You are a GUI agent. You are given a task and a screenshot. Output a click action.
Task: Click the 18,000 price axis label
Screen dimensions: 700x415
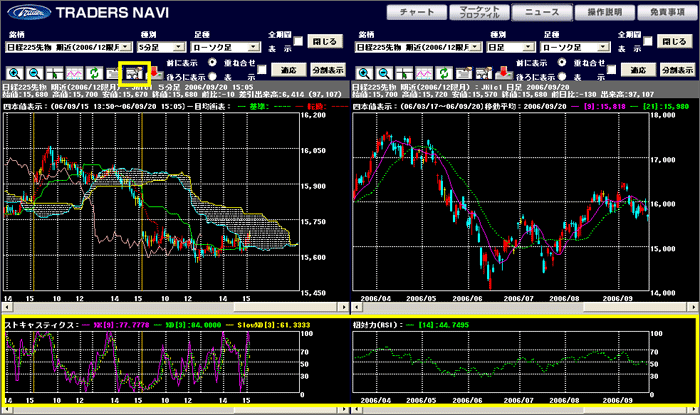pyautogui.click(x=663, y=115)
